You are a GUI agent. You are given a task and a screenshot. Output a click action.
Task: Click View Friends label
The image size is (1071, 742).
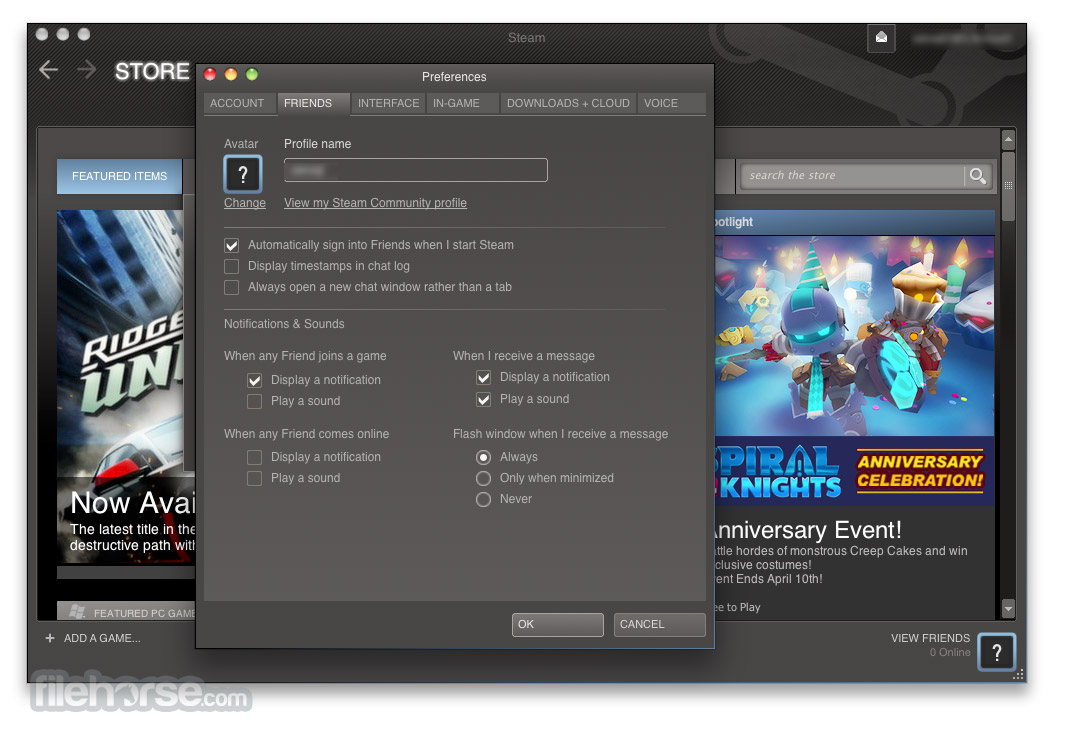pos(930,638)
